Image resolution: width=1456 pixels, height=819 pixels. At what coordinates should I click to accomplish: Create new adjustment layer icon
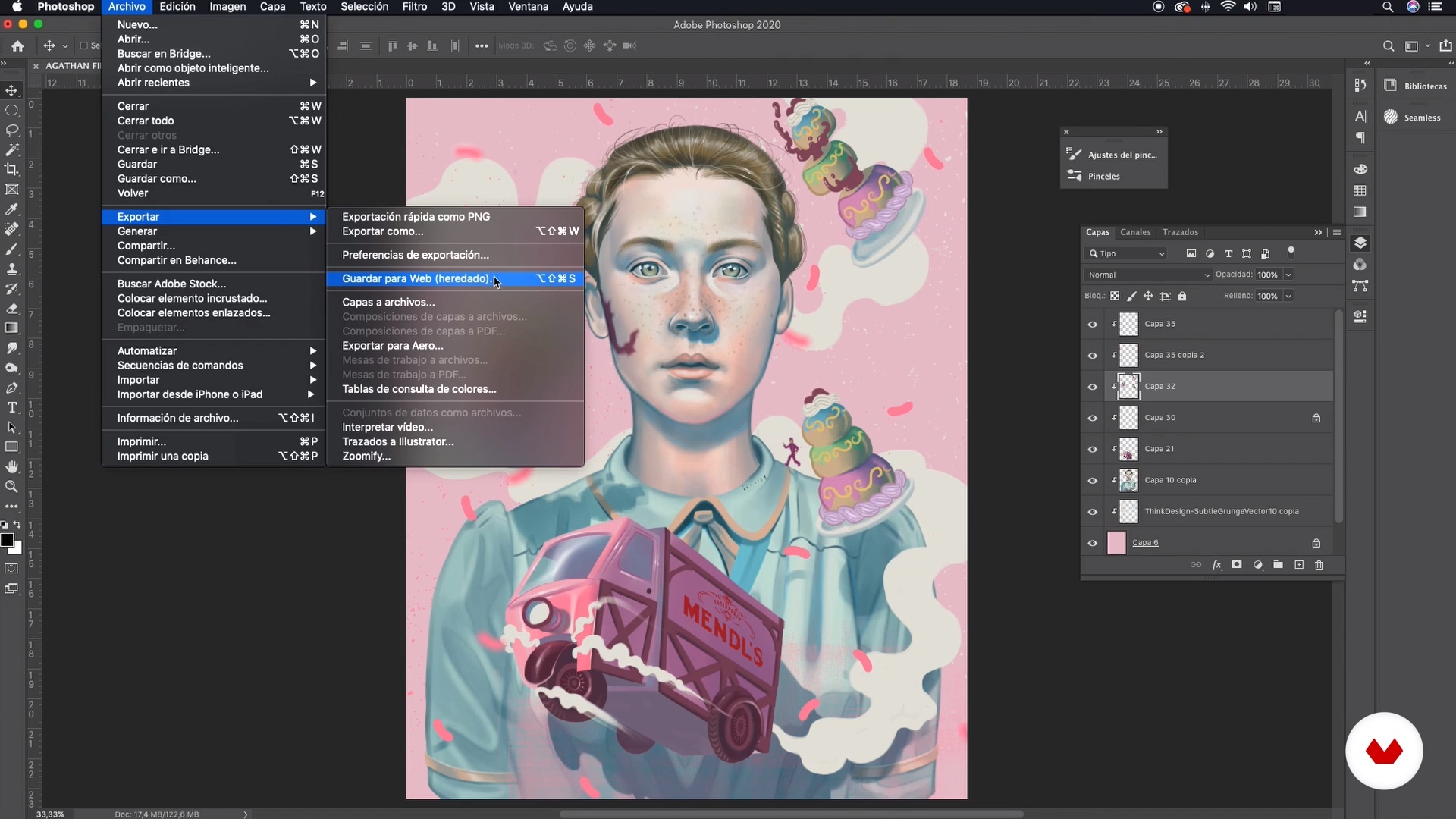(1258, 565)
